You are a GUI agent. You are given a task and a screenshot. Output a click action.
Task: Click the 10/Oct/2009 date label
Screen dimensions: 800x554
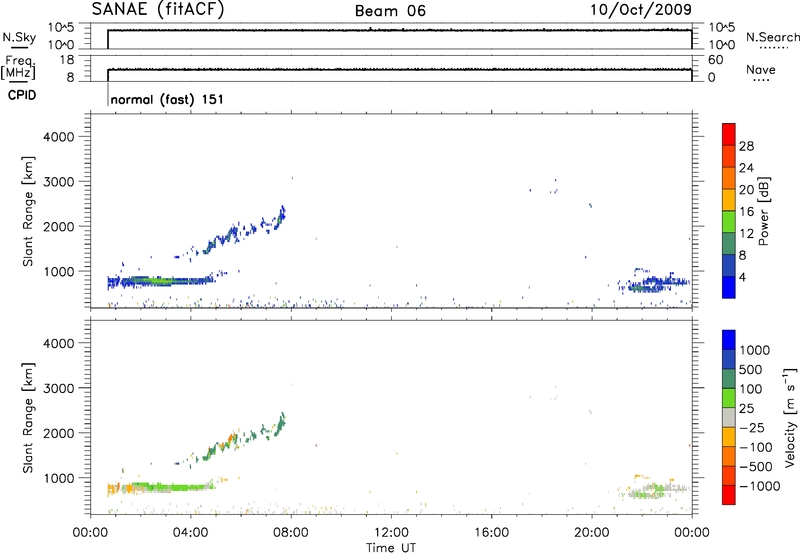(x=641, y=10)
